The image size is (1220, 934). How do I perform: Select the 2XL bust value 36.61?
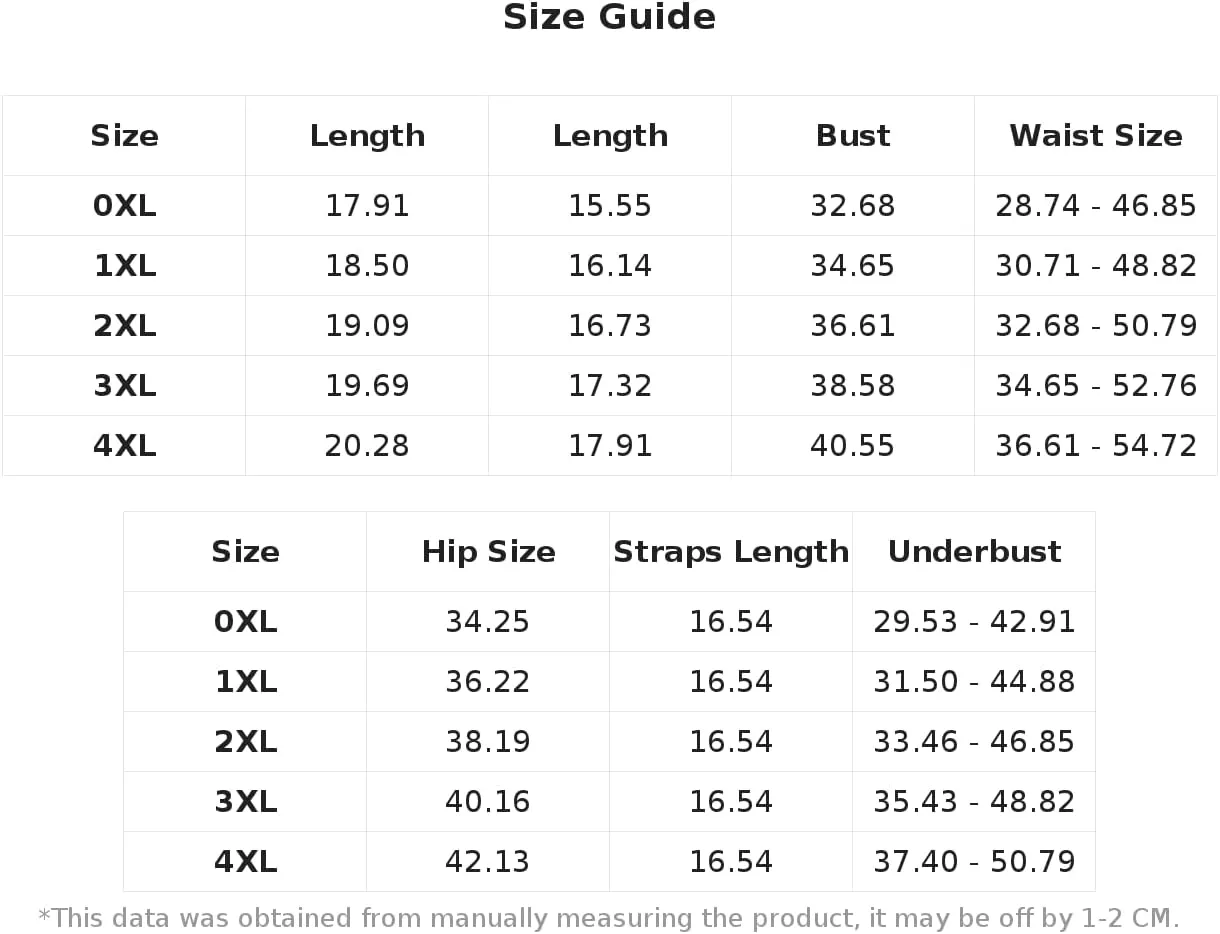point(853,326)
